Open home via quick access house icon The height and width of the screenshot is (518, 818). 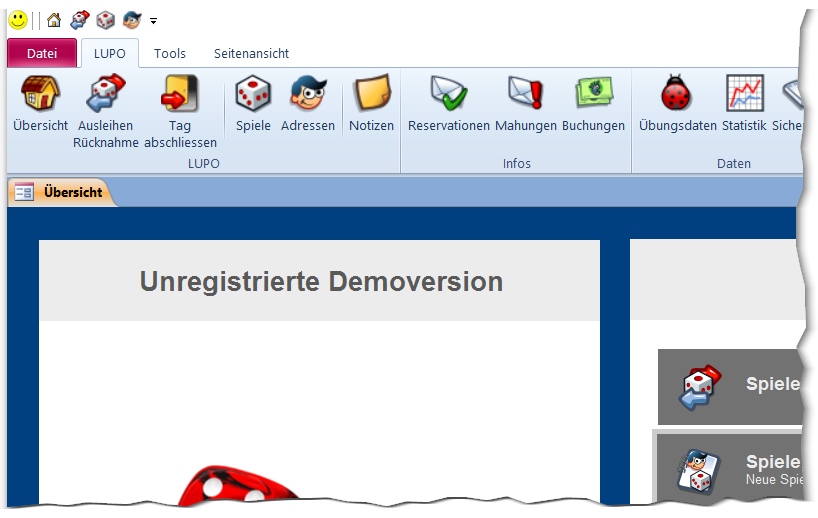click(54, 20)
